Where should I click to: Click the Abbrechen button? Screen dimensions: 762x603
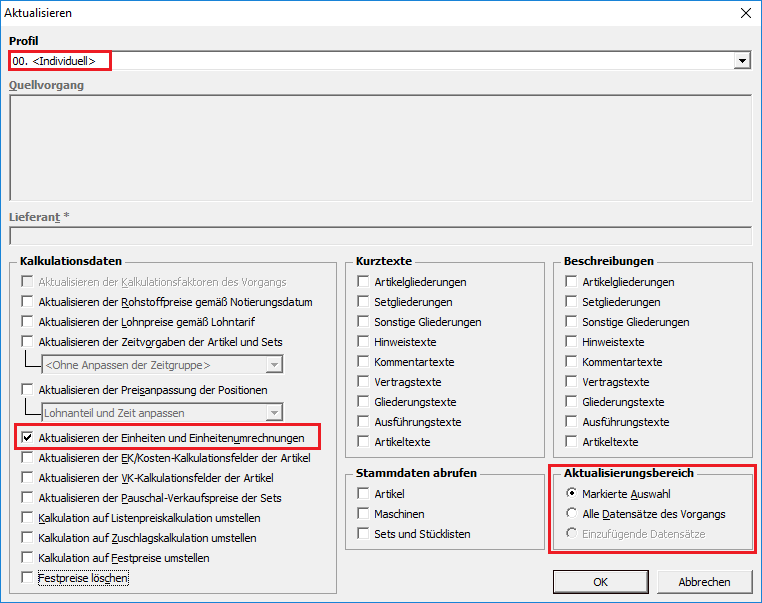704,582
